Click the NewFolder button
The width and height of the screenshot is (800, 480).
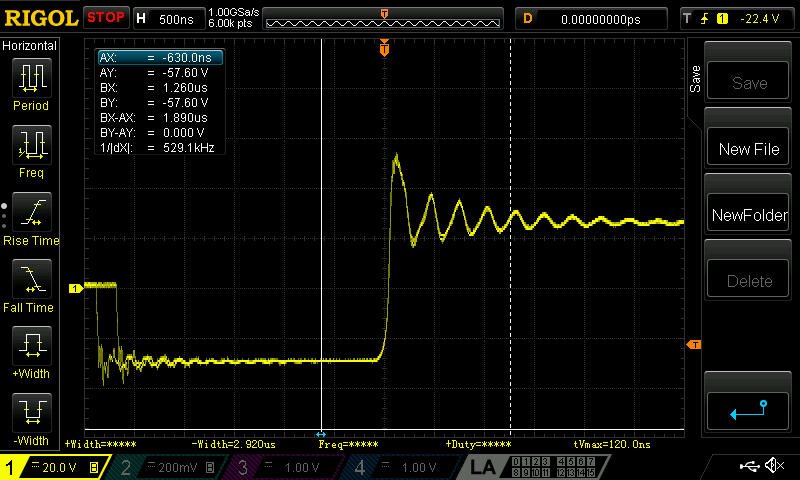748,215
